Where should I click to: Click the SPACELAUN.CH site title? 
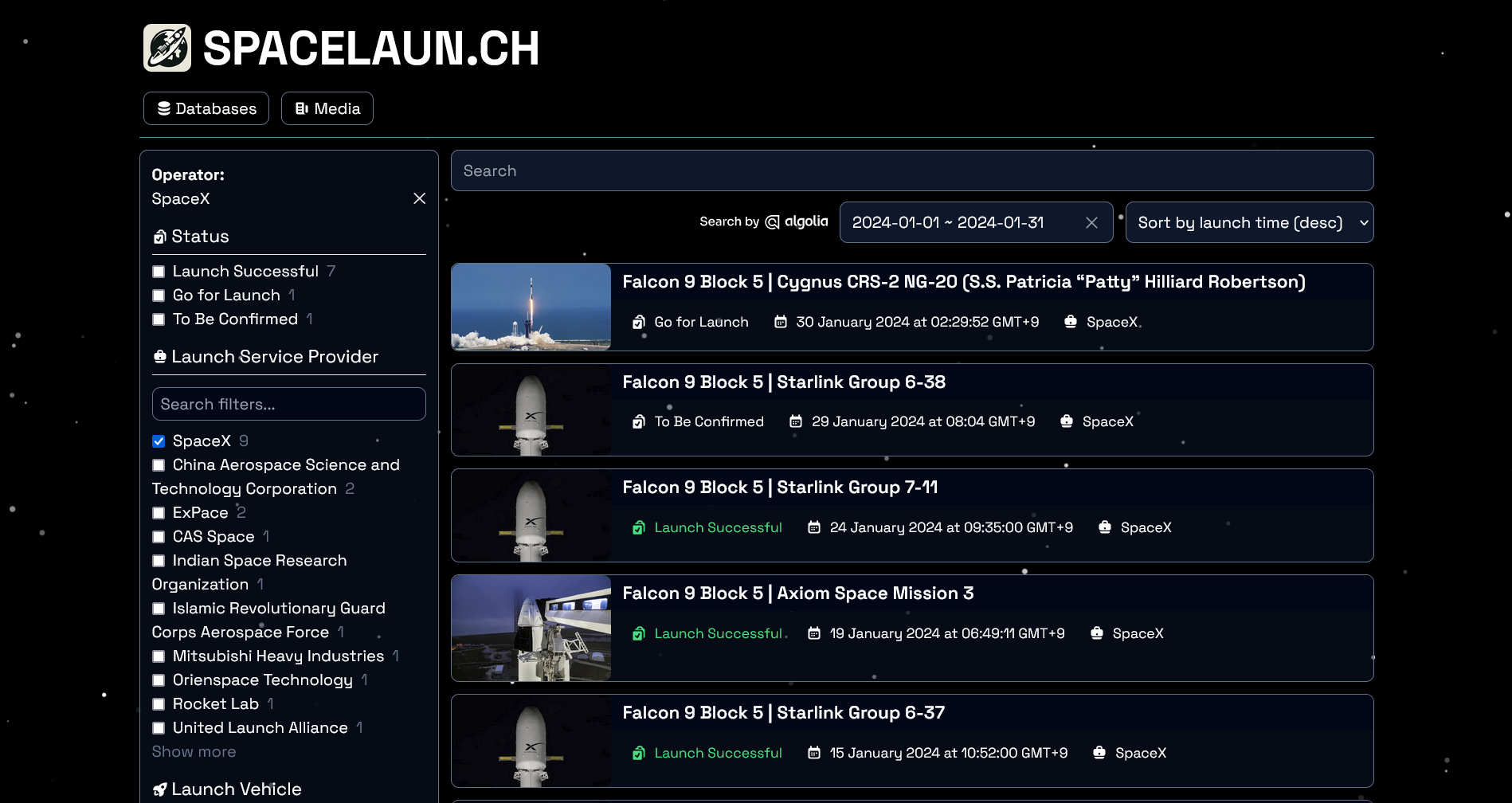[371, 48]
